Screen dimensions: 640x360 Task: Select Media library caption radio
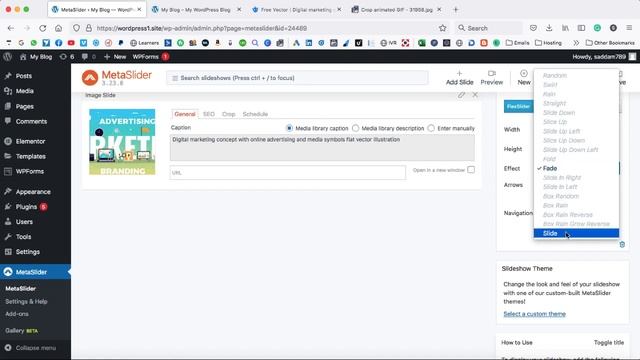pyautogui.click(x=289, y=128)
